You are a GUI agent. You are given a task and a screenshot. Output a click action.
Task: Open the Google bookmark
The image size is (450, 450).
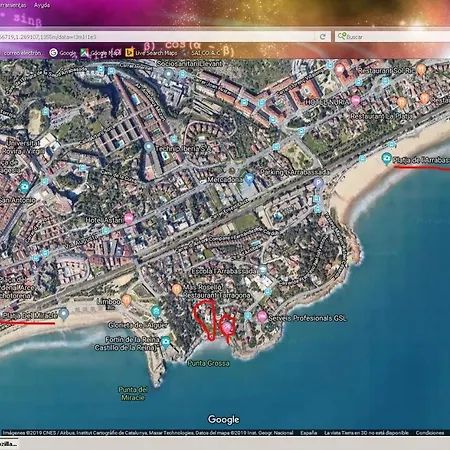coord(63,53)
